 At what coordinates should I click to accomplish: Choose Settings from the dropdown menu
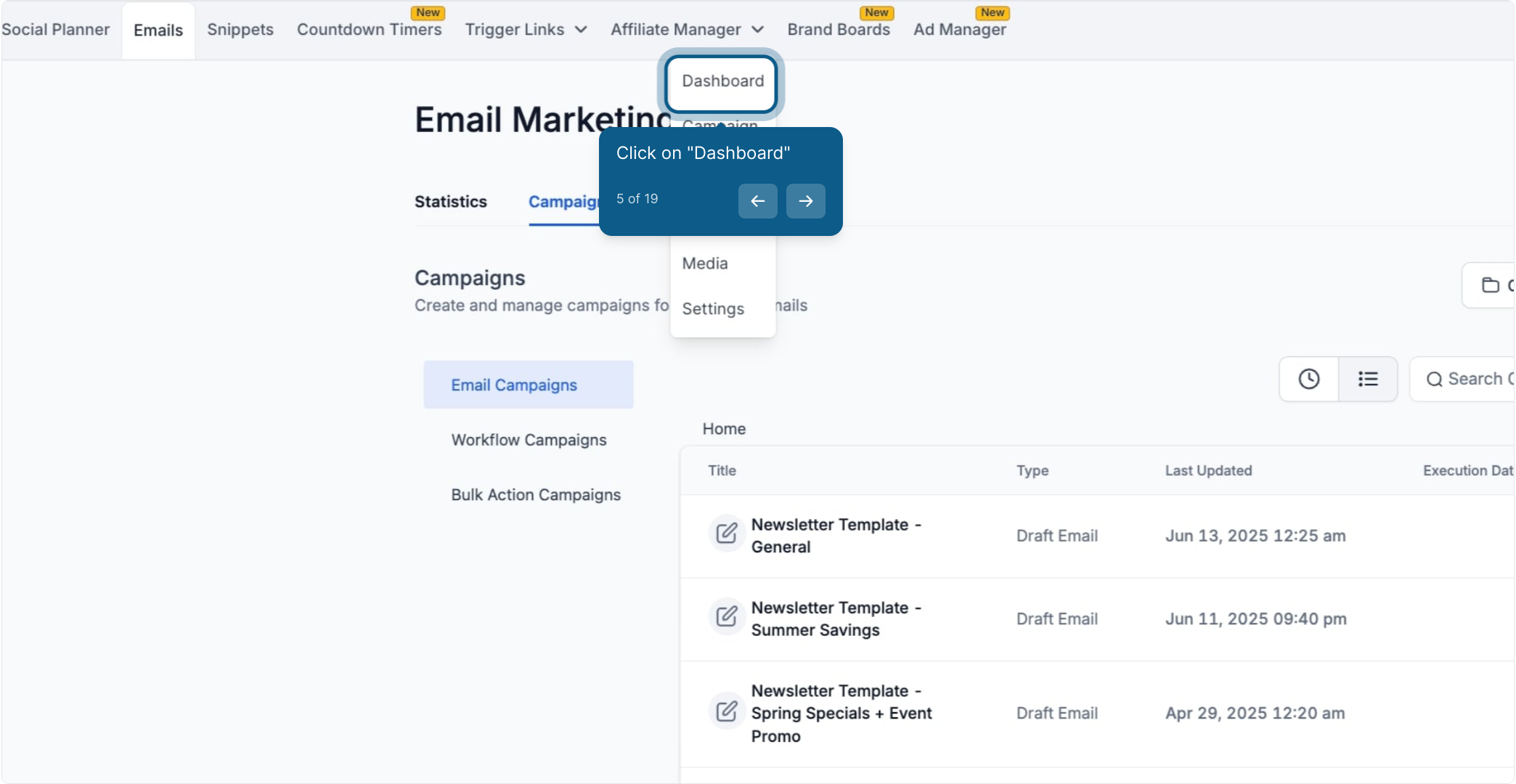[713, 309]
